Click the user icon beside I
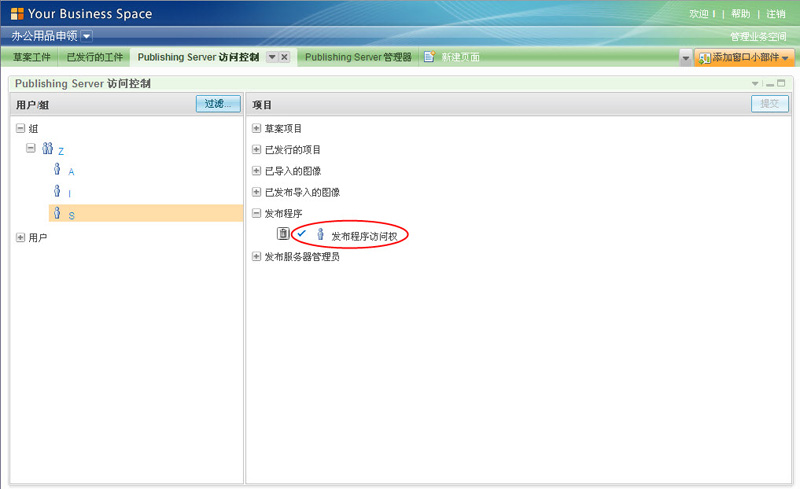The width and height of the screenshot is (800, 489). pyautogui.click(x=57, y=191)
